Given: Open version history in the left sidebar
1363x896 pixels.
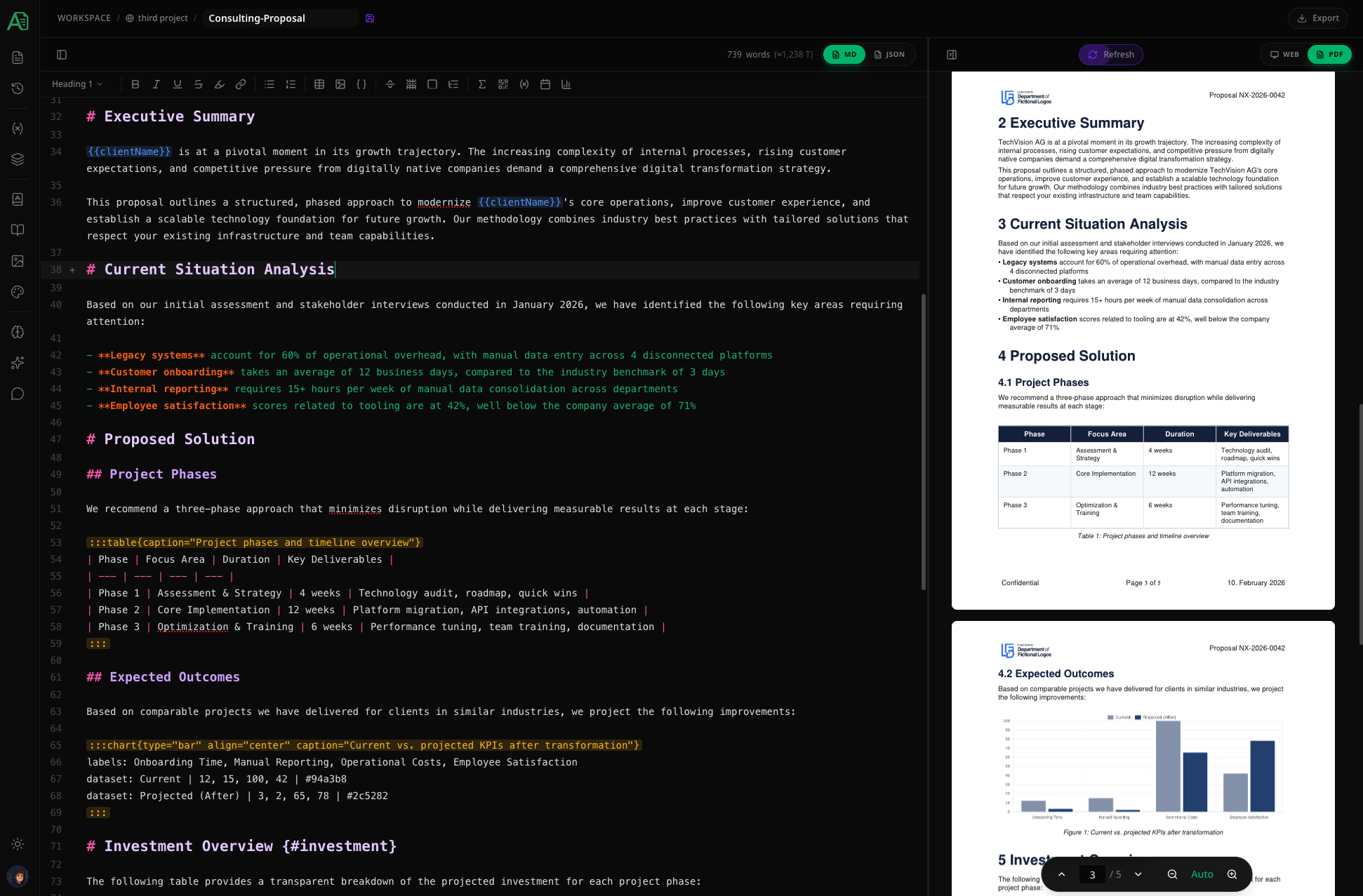Looking at the screenshot, I should [18, 88].
